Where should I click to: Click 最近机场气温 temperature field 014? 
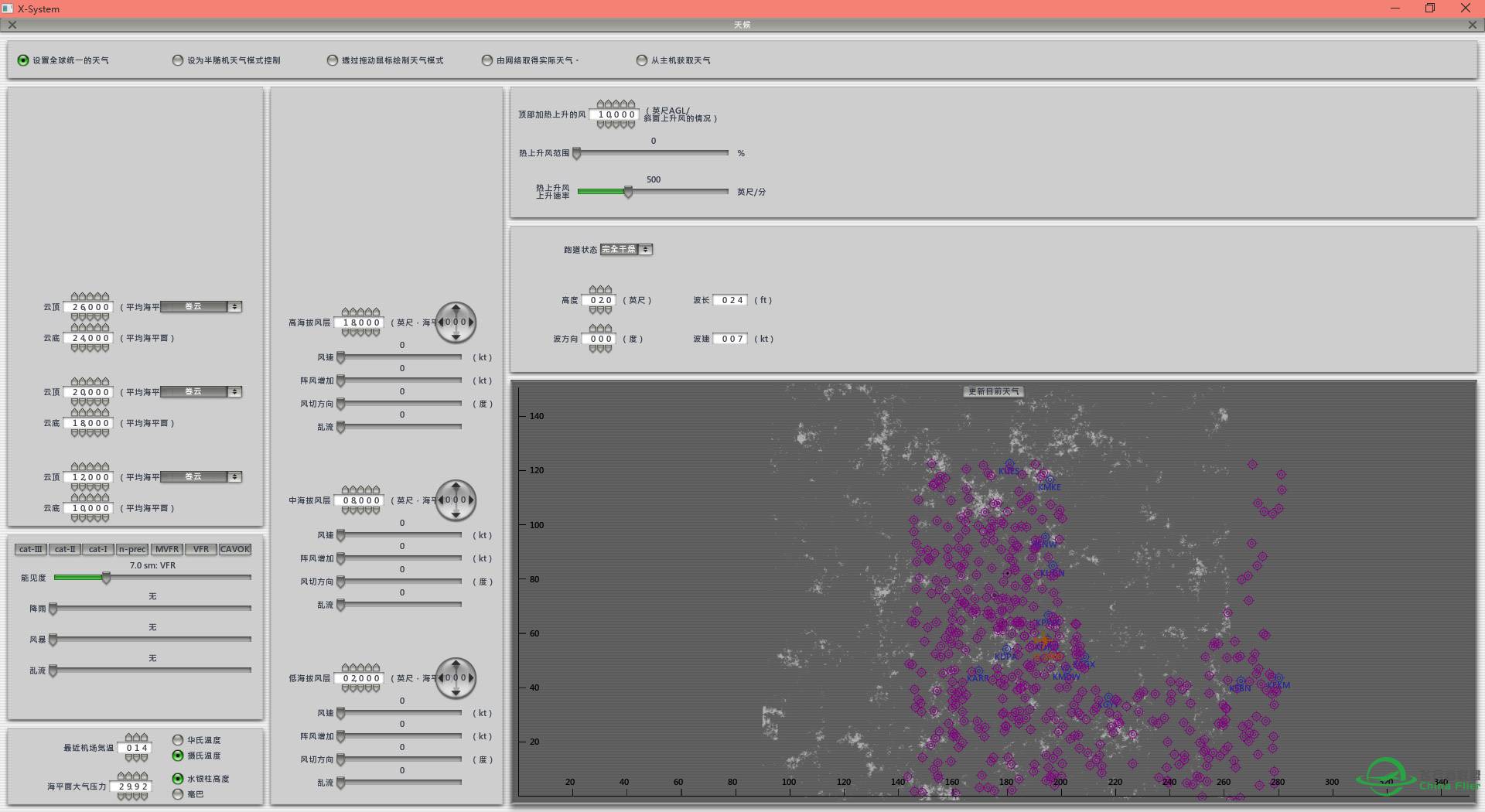136,748
